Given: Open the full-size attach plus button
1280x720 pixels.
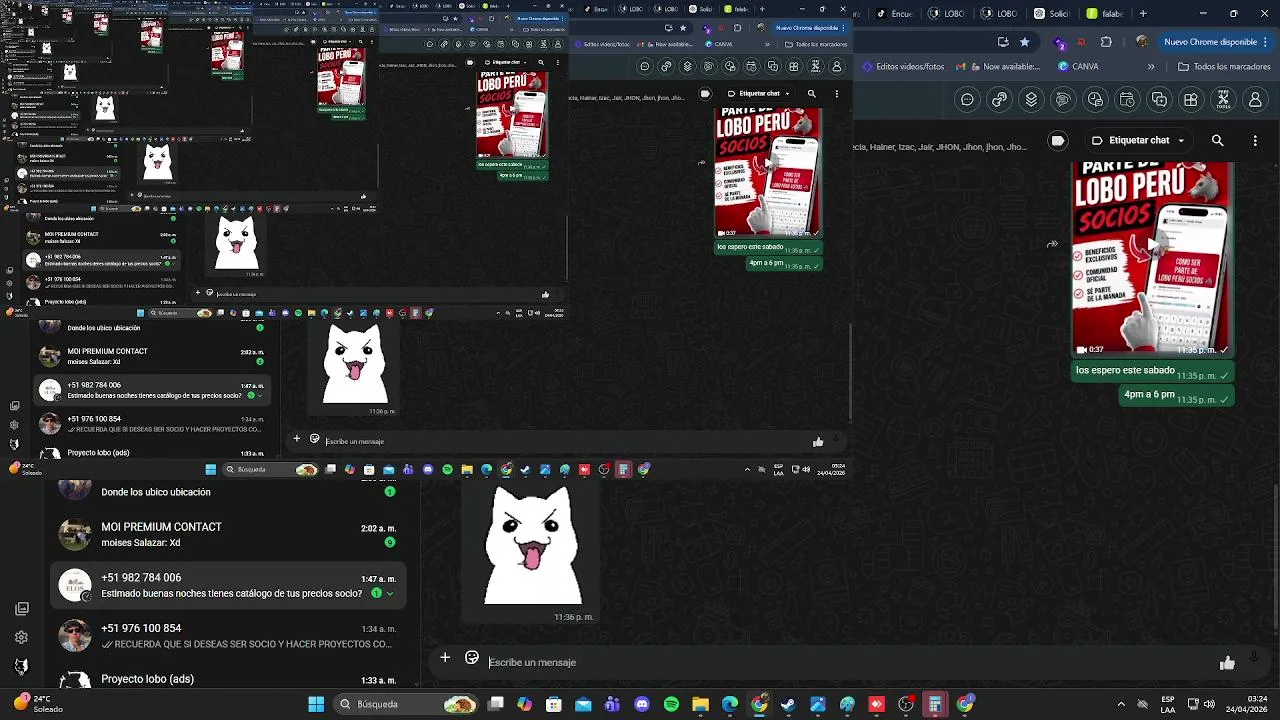Looking at the screenshot, I should coord(445,658).
